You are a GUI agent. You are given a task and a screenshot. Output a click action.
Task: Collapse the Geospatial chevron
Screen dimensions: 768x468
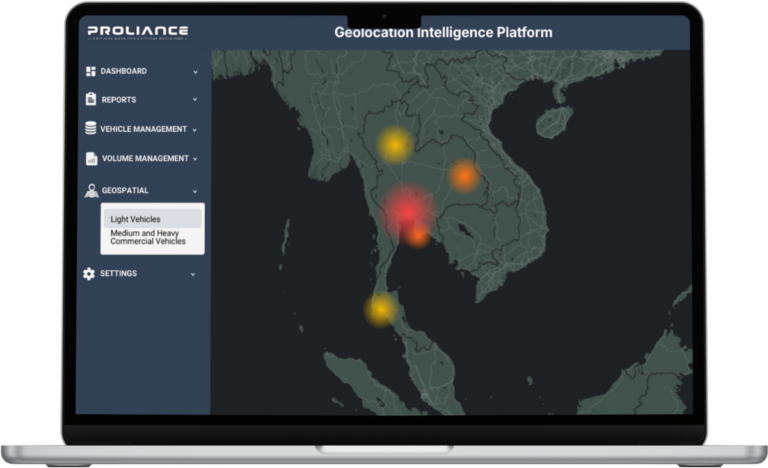(x=195, y=191)
